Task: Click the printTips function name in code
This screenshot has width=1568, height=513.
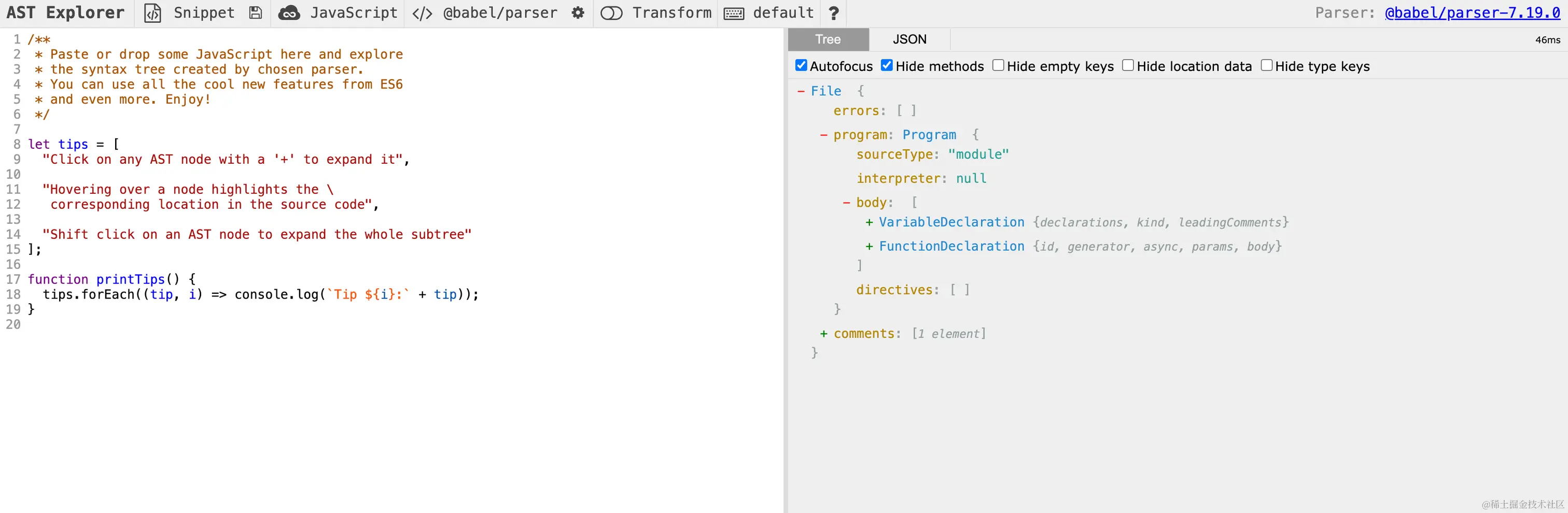Action: 131,279
